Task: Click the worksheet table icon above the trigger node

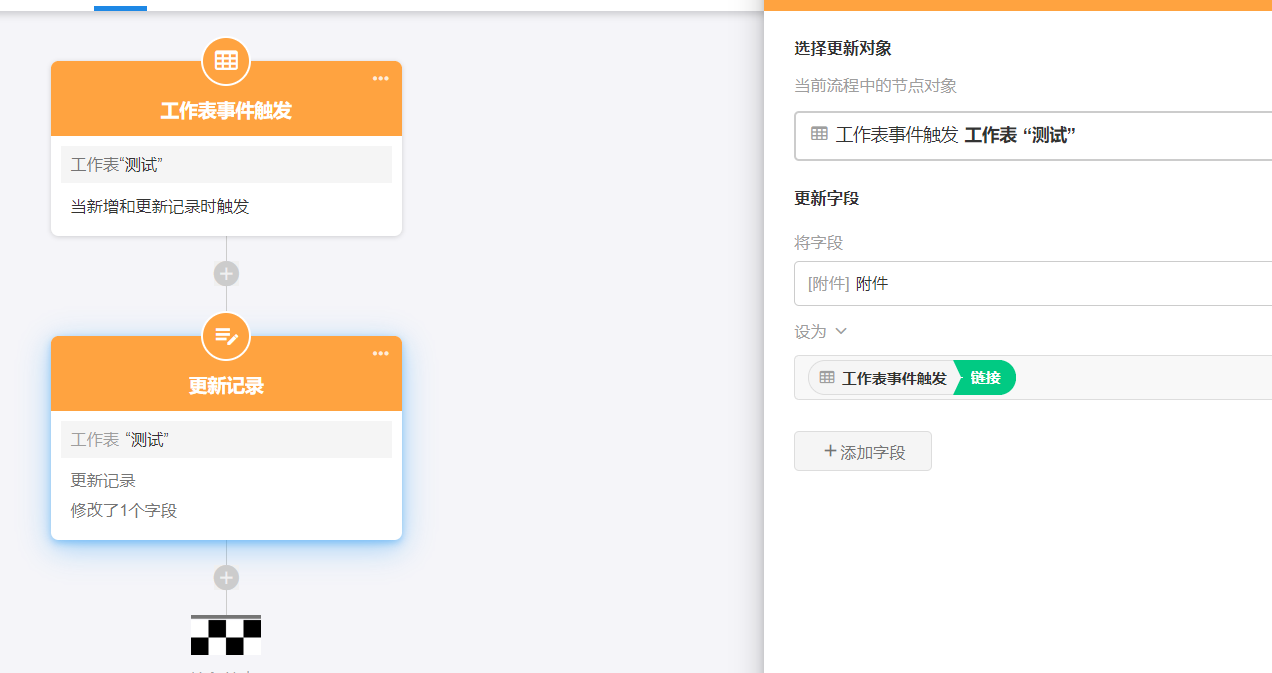Action: coord(226,61)
